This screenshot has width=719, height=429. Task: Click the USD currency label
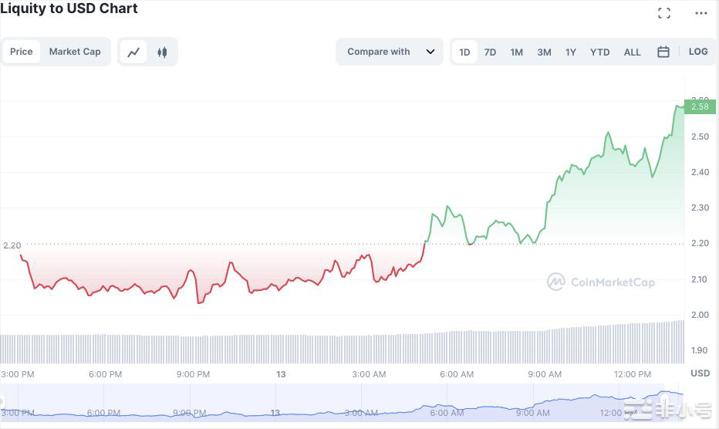pyautogui.click(x=699, y=374)
